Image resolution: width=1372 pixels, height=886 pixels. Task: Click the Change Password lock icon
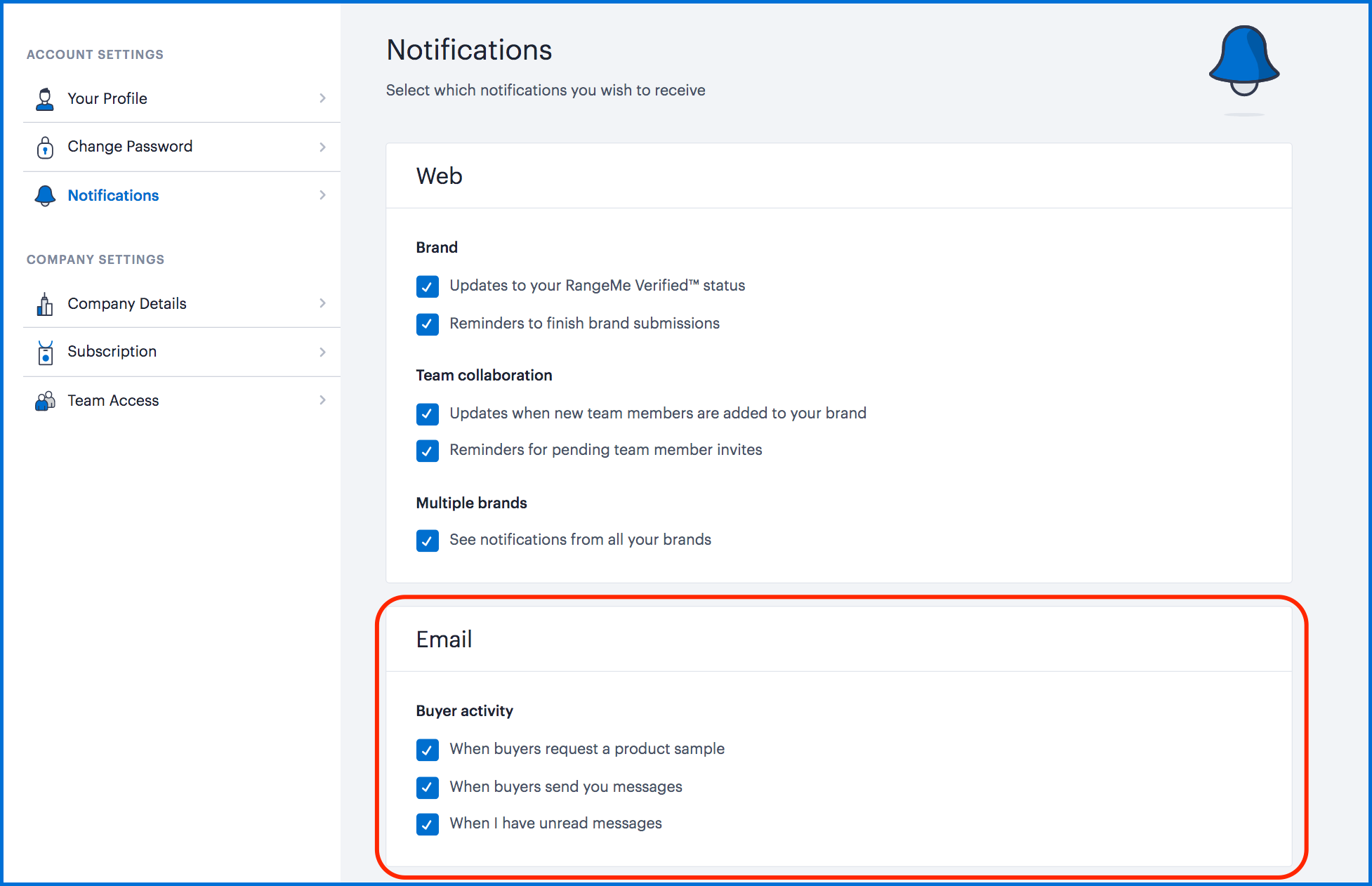tap(45, 147)
